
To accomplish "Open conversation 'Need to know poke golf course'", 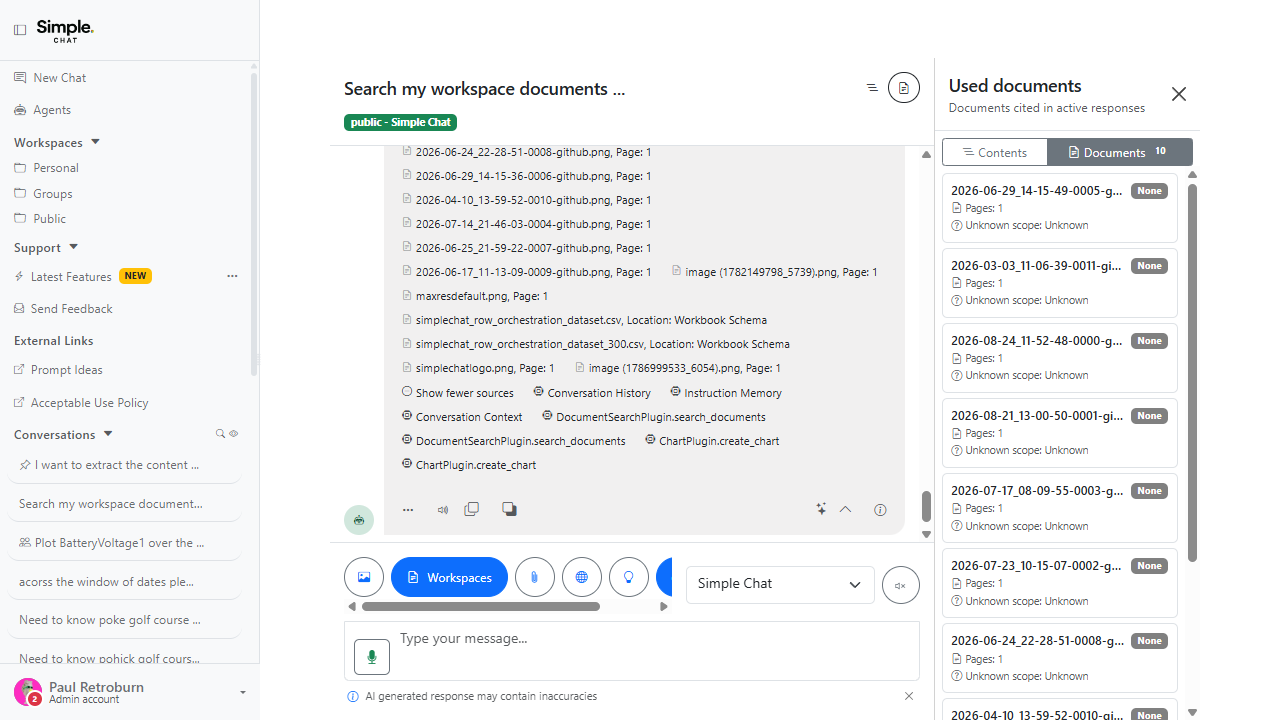I will pos(124,620).
